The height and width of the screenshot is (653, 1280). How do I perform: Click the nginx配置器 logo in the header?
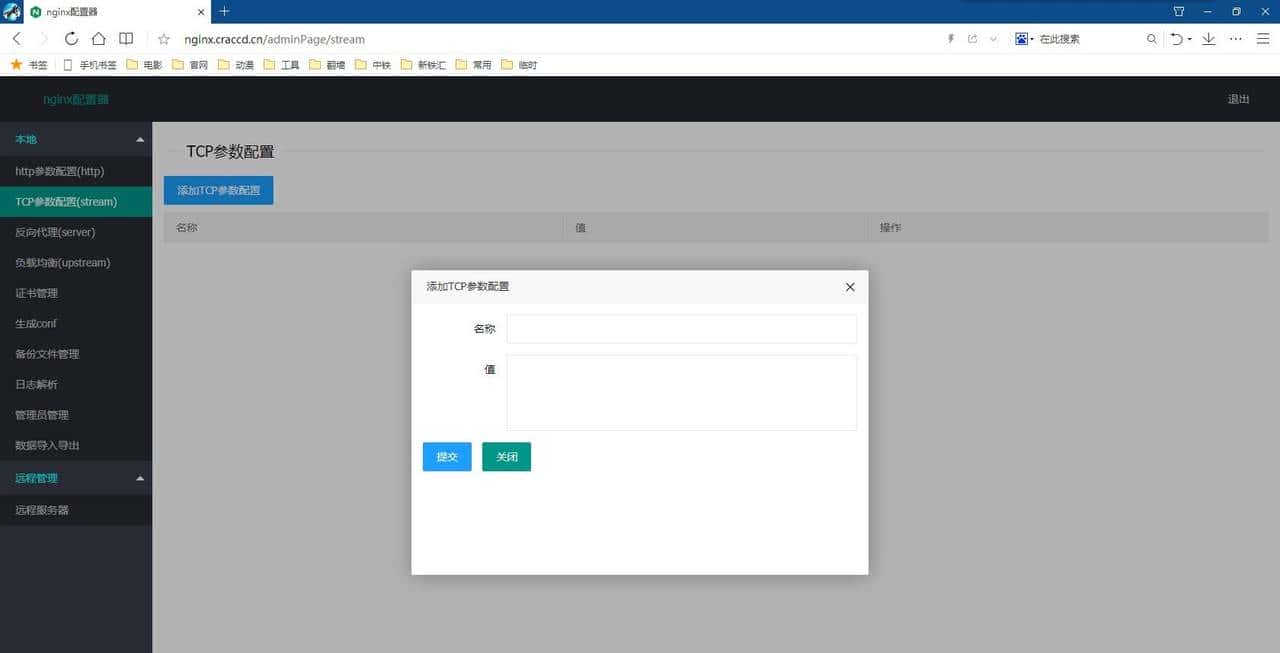coord(74,99)
